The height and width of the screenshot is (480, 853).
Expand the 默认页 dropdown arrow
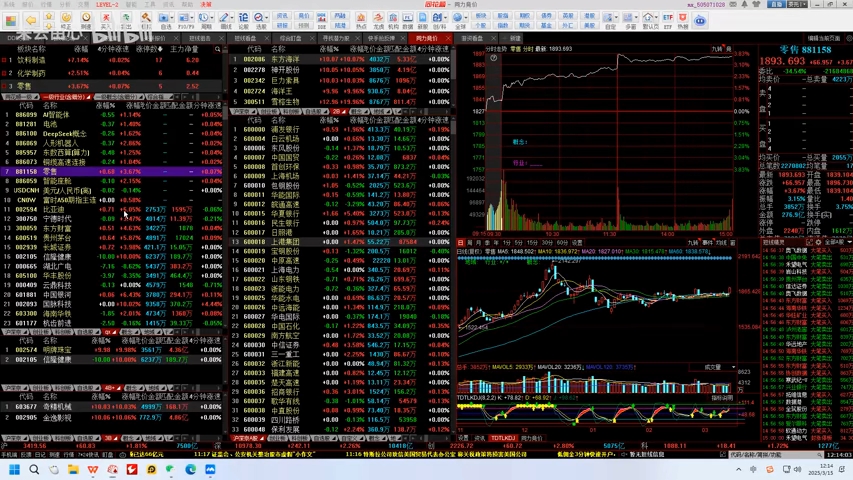coord(657,18)
